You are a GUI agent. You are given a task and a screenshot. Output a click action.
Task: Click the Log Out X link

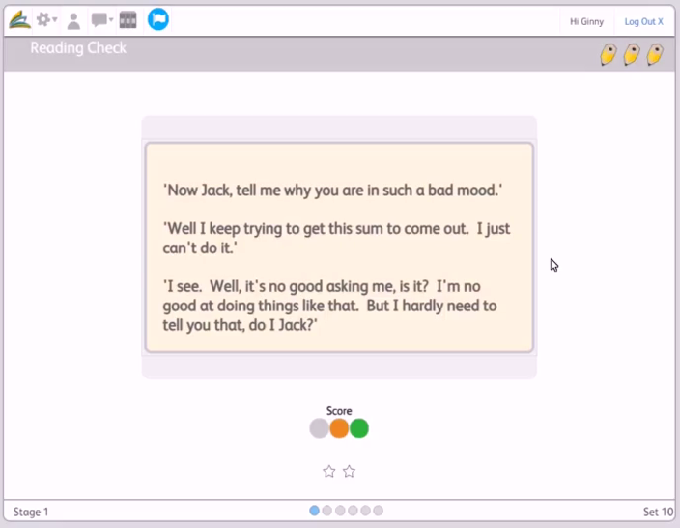click(644, 21)
